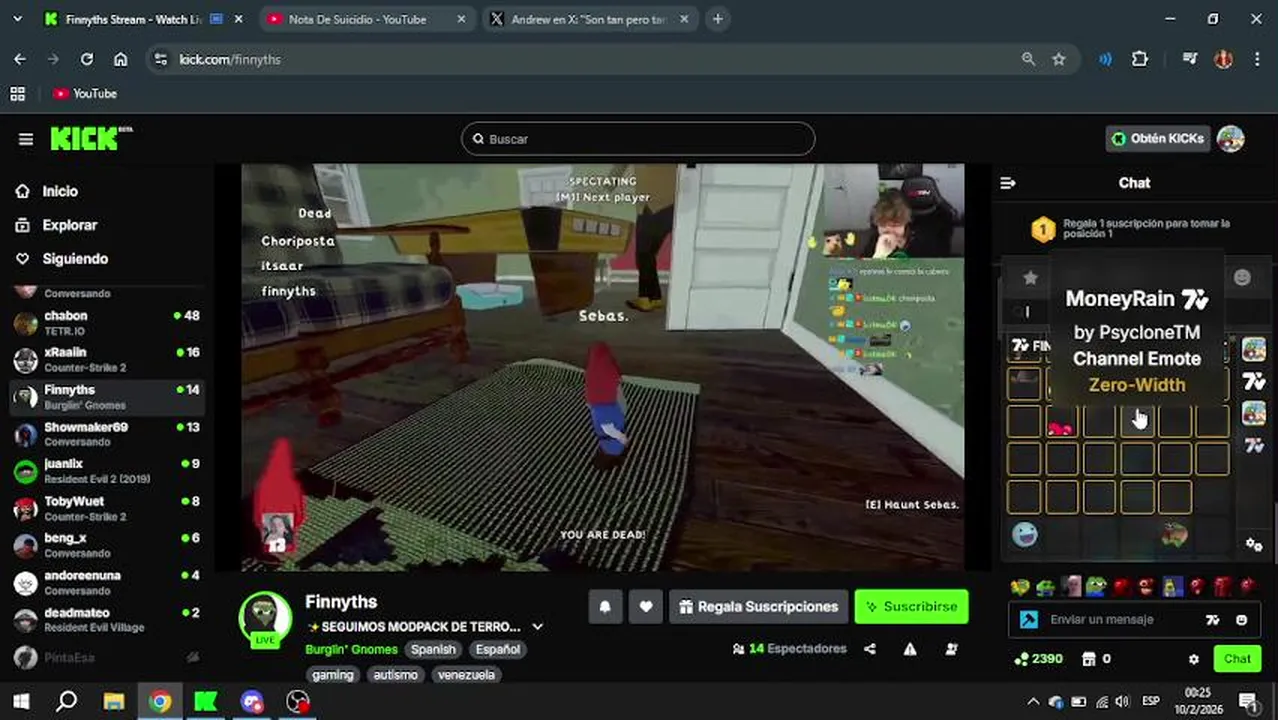Select the Finnyths Stream browser tab
Image resolution: width=1278 pixels, height=720 pixels.
[x=145, y=19]
